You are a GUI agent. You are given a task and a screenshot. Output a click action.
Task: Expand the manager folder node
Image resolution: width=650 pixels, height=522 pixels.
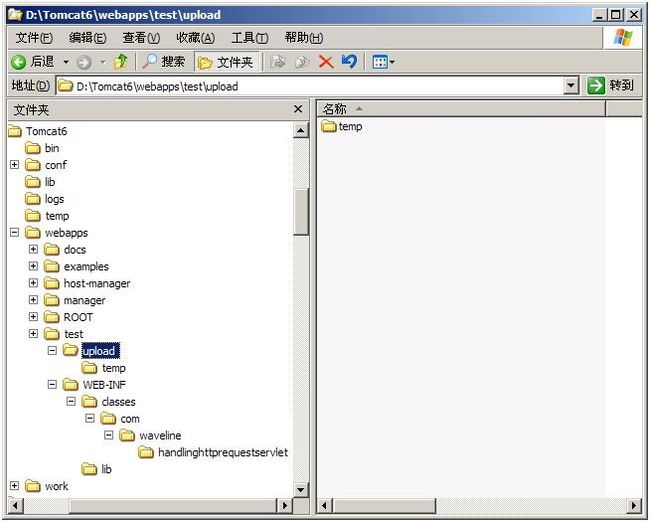click(34, 300)
